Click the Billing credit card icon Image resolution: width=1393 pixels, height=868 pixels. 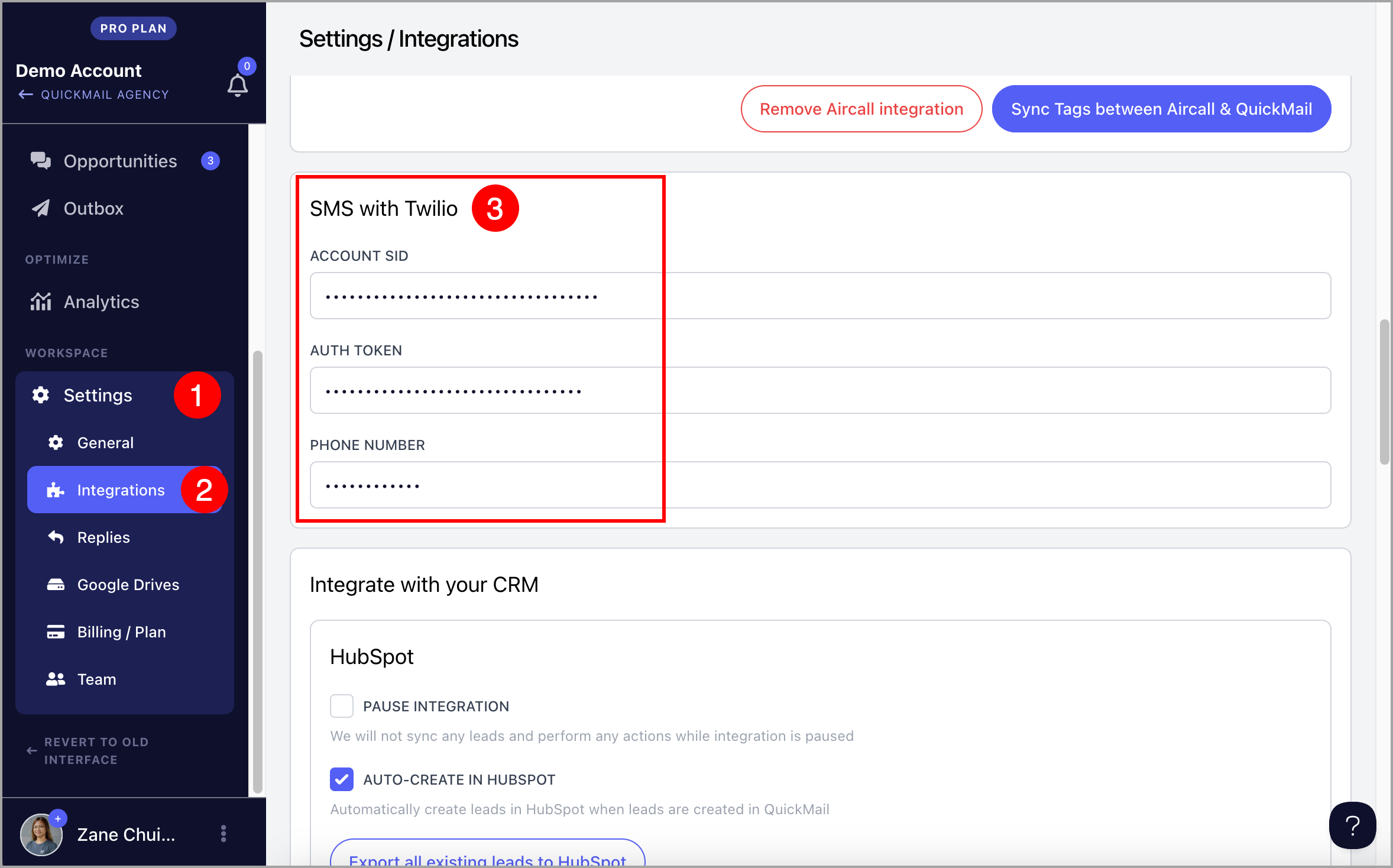click(x=56, y=631)
